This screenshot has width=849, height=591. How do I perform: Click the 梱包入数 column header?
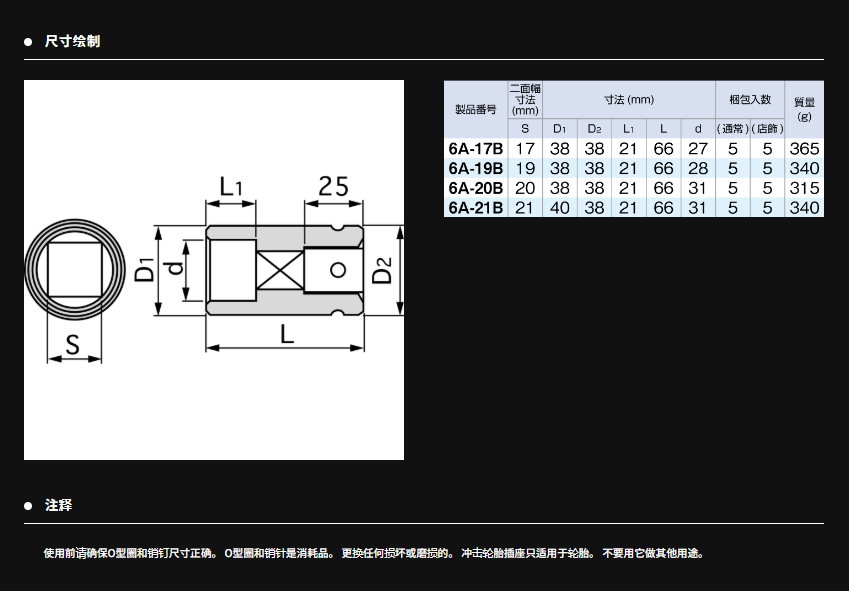[x=750, y=99]
